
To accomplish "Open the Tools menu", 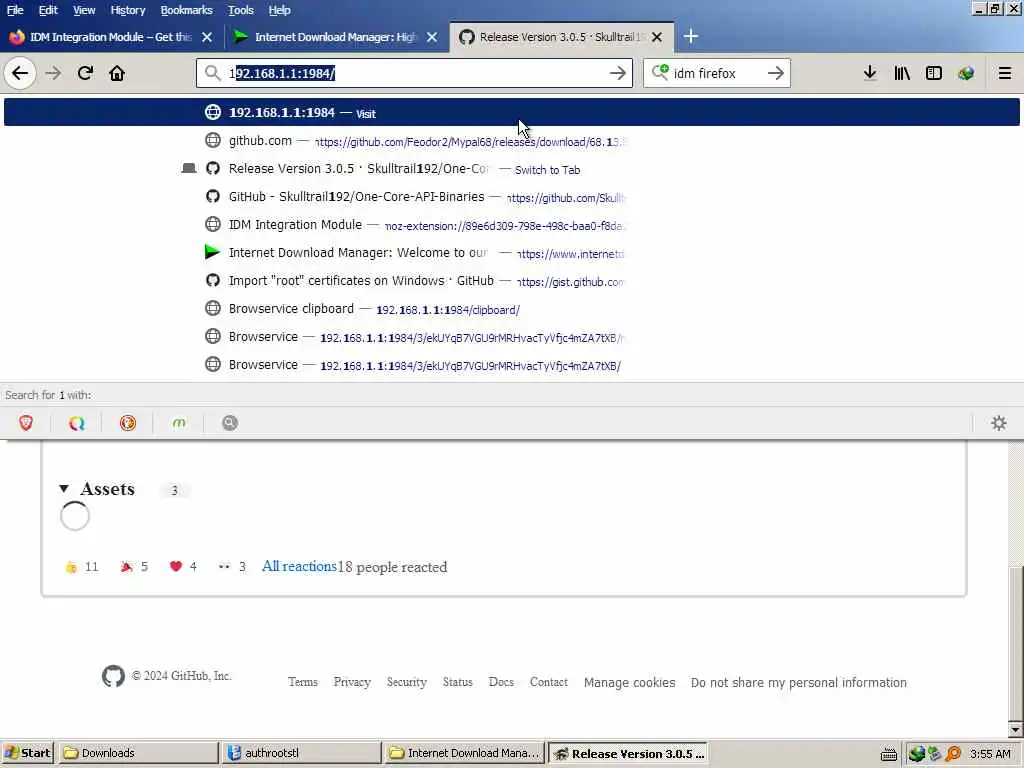I will pyautogui.click(x=240, y=10).
